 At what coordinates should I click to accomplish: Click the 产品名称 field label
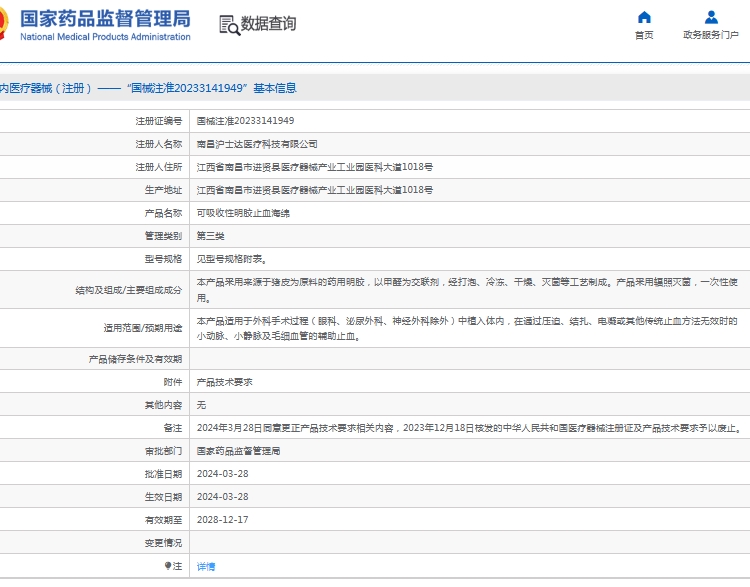163,213
